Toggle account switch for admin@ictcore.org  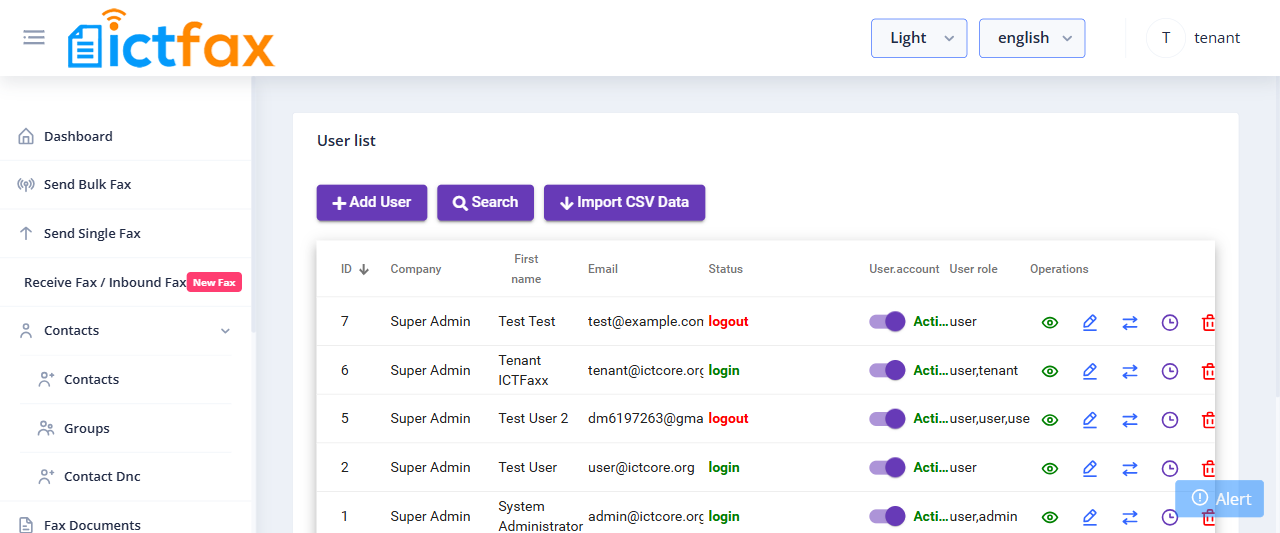pos(887,516)
